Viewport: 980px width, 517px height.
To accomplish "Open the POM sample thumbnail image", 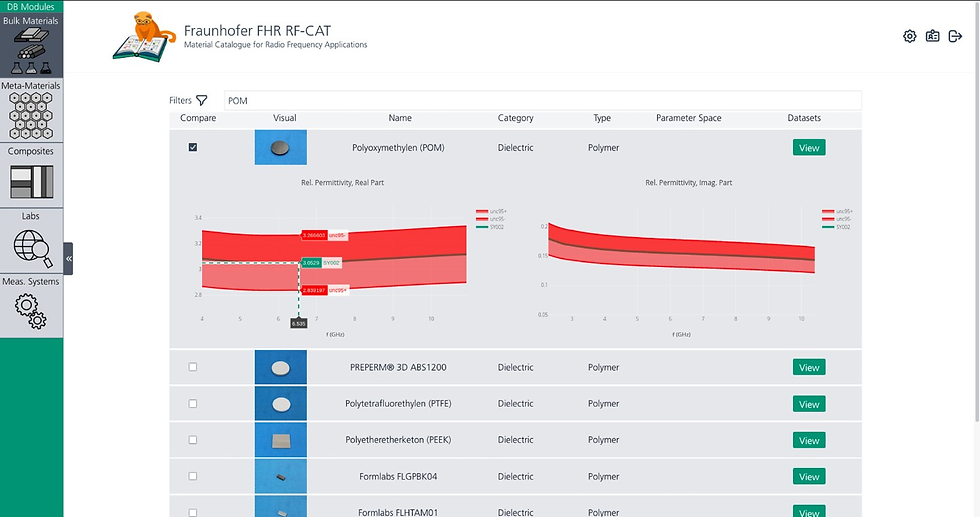I will coord(281,148).
